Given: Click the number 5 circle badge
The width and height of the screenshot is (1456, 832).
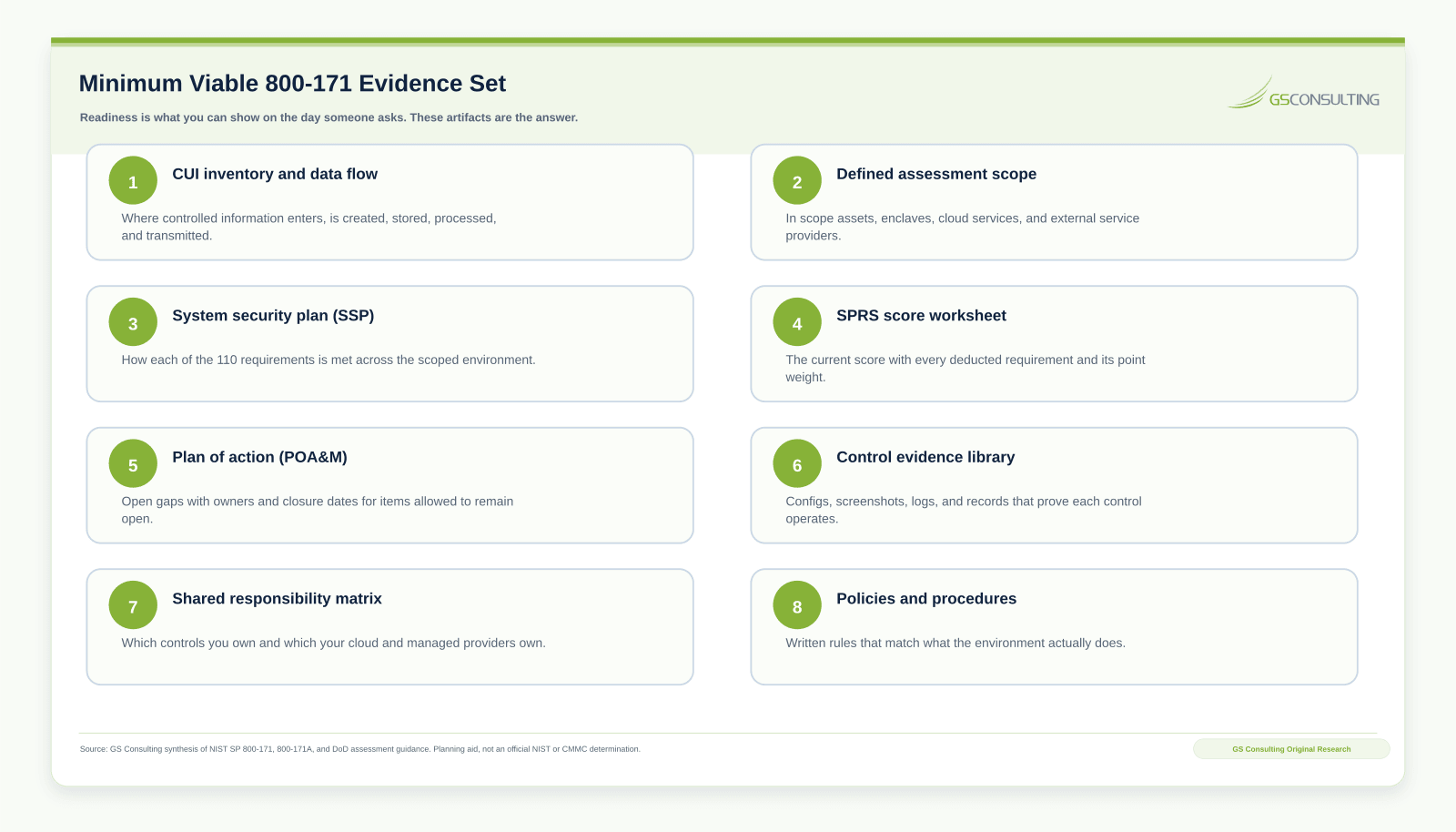Looking at the screenshot, I should click(133, 464).
